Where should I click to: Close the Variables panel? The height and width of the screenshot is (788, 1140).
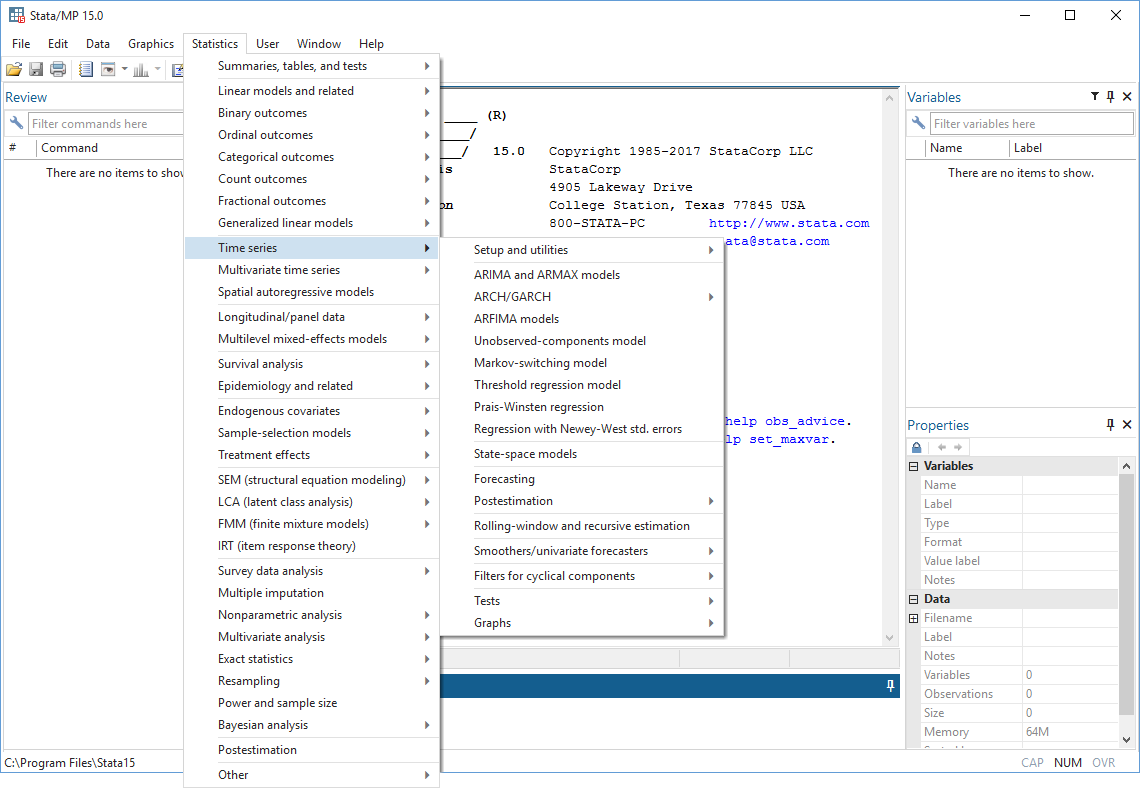(x=1127, y=97)
